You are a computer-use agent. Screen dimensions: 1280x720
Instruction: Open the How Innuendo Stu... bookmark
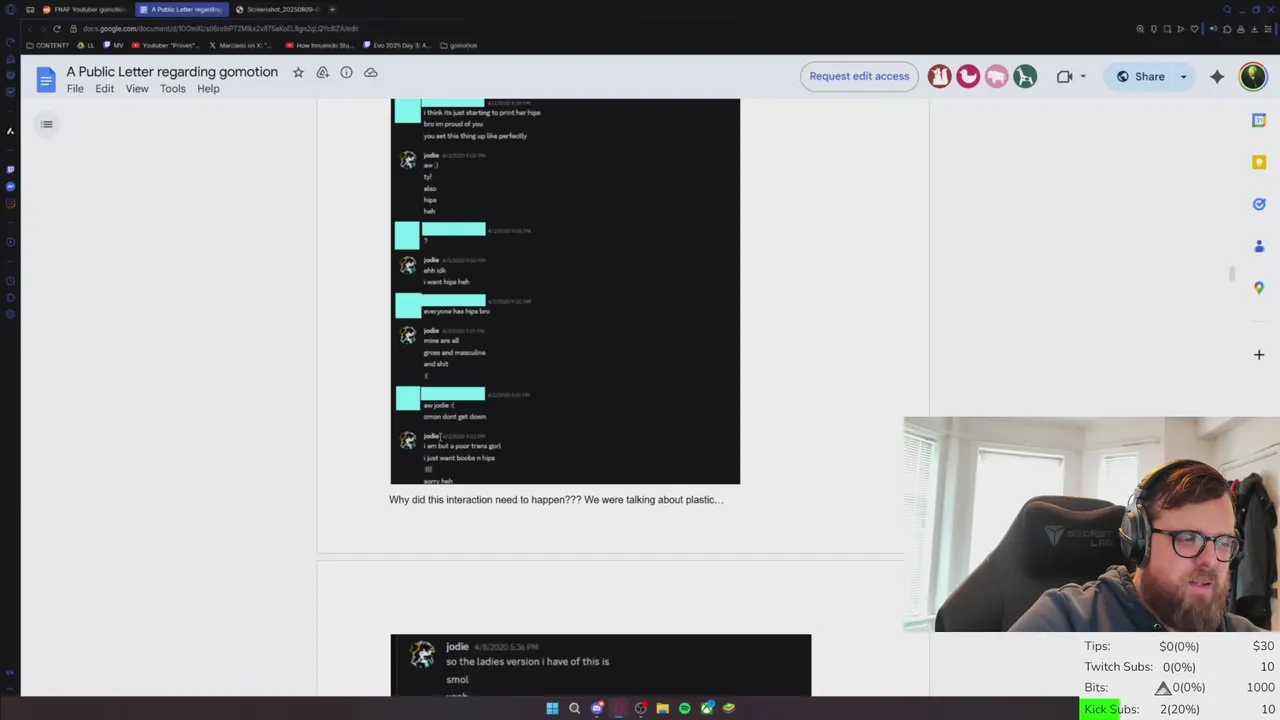pyautogui.click(x=320, y=45)
